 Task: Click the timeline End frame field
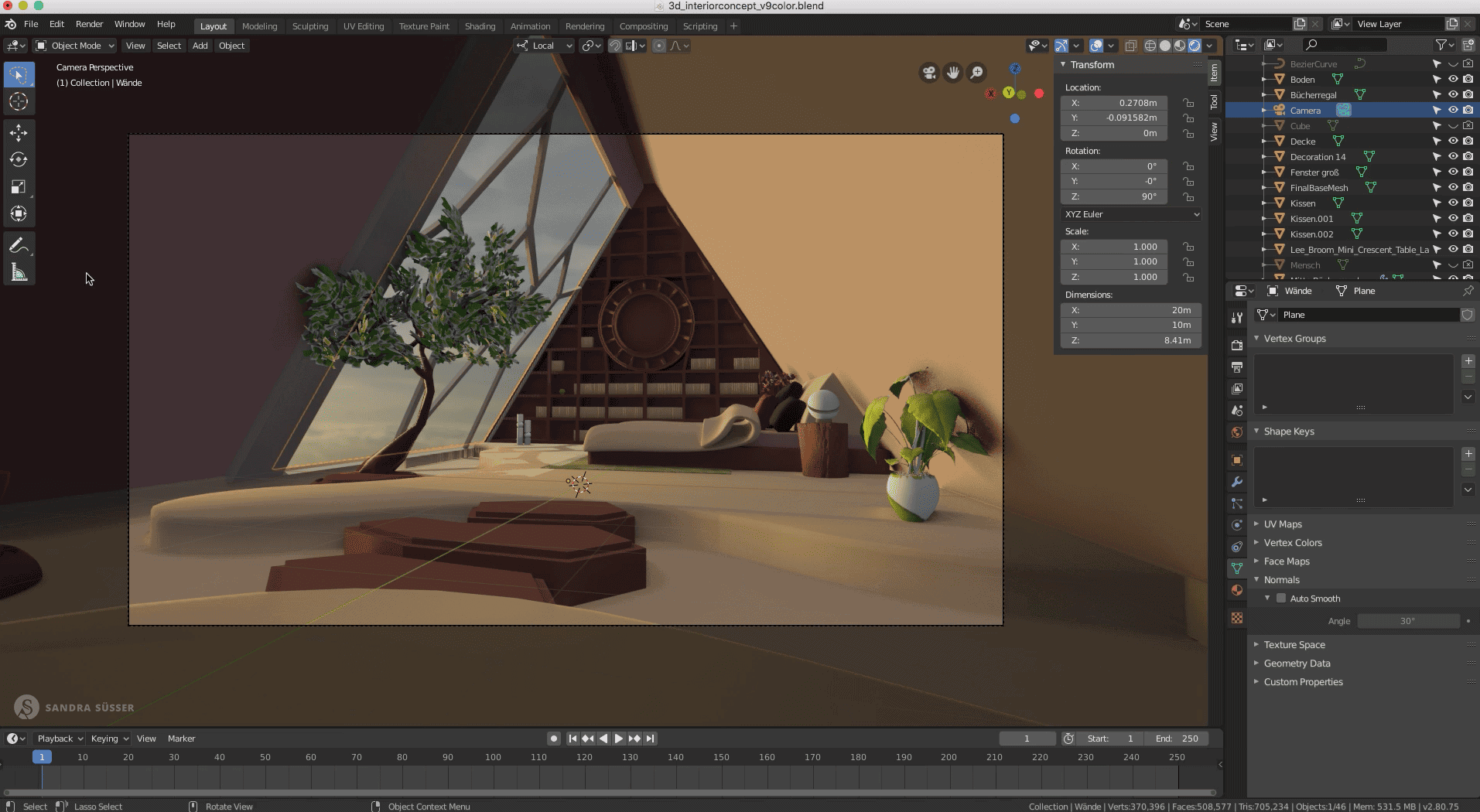[x=1177, y=739]
